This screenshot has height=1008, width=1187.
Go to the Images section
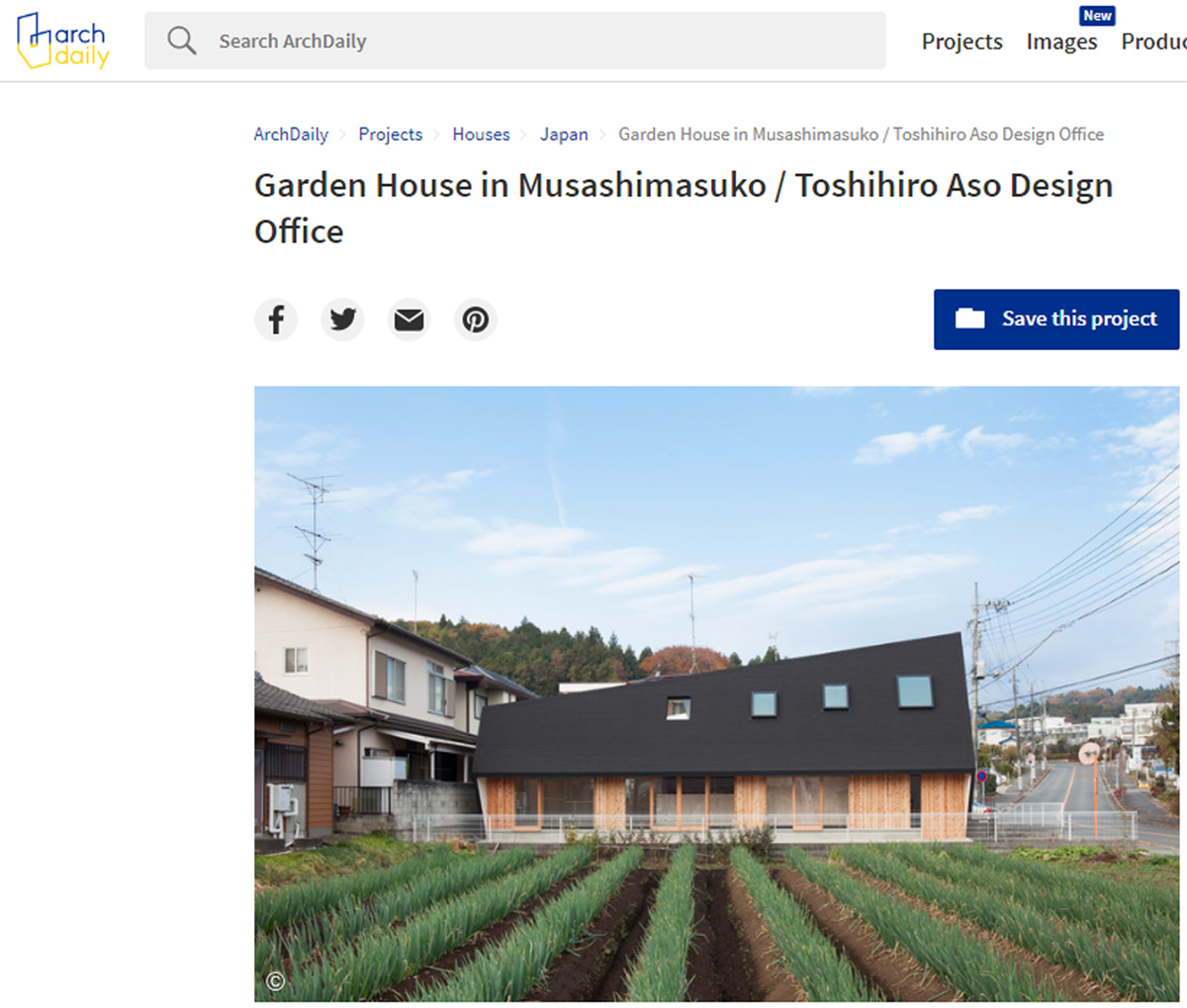click(x=1061, y=42)
